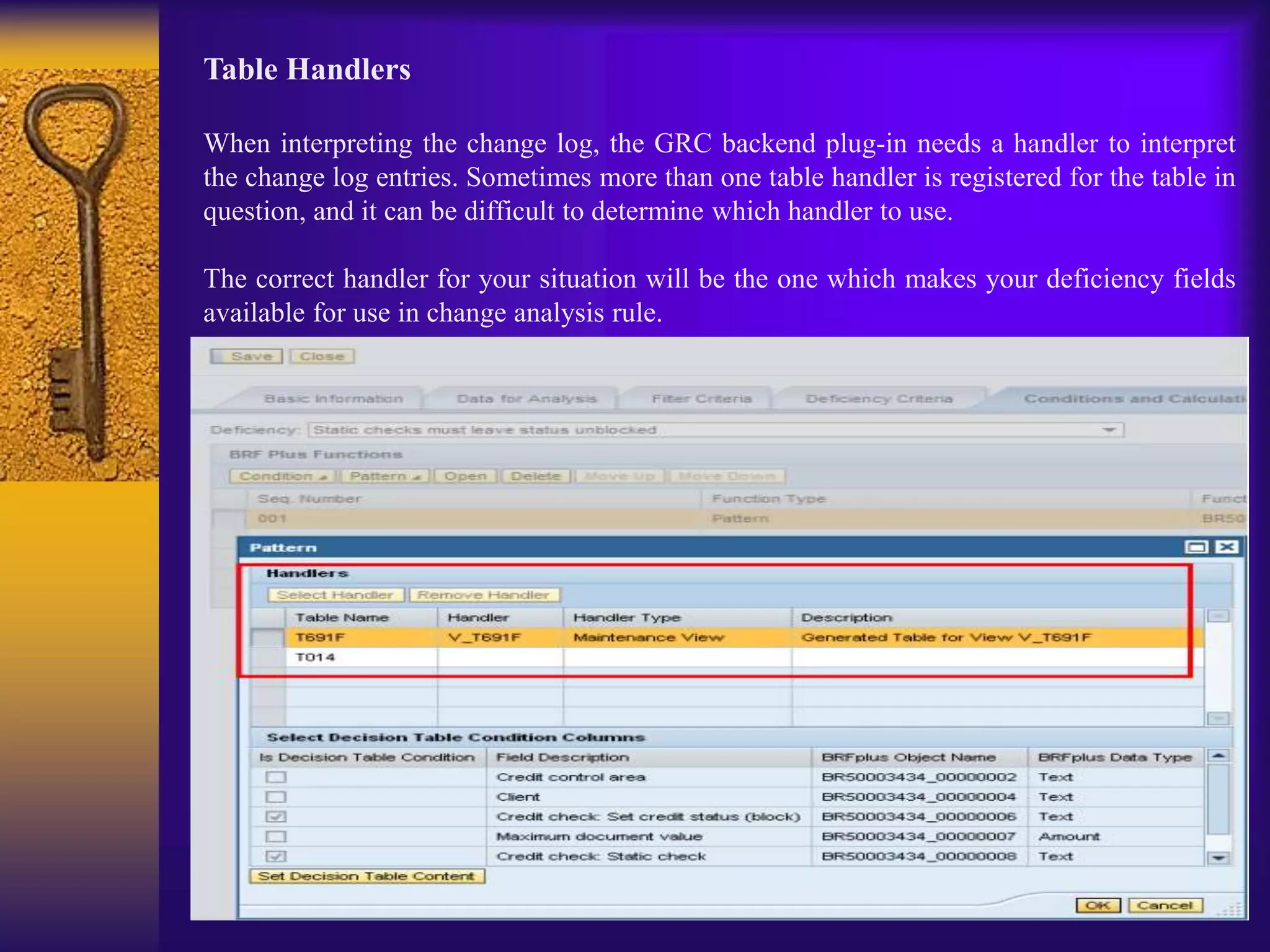1270x952 pixels.
Task: Click the Handlers table bottom scroll button
Action: click(1219, 718)
